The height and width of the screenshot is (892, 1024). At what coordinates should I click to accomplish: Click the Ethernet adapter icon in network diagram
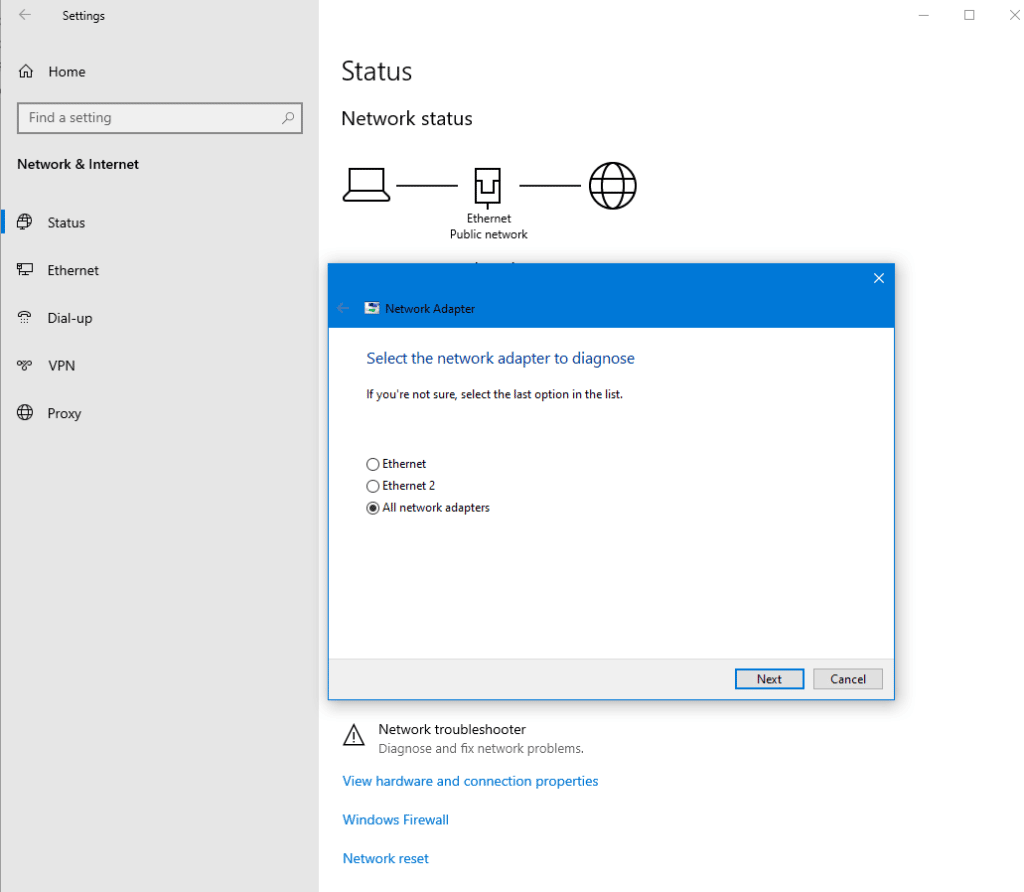488,187
